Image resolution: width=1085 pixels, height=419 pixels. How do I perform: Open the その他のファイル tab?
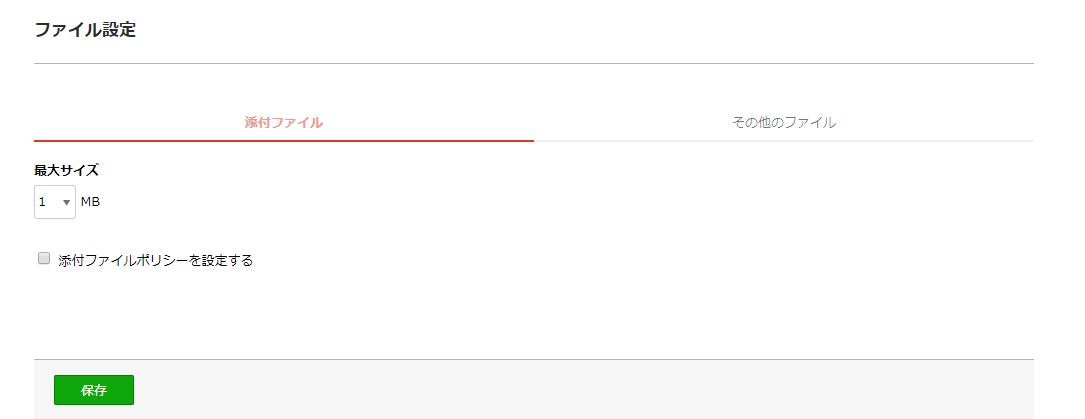(x=784, y=122)
